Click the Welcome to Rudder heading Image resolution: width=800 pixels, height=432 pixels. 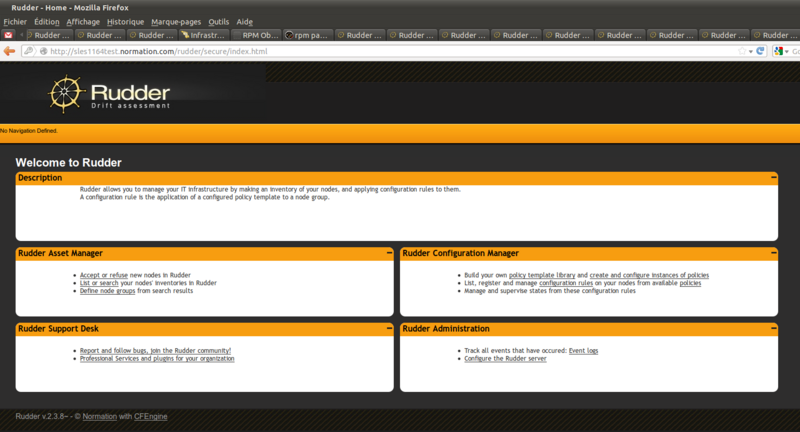pyautogui.click(x=68, y=163)
